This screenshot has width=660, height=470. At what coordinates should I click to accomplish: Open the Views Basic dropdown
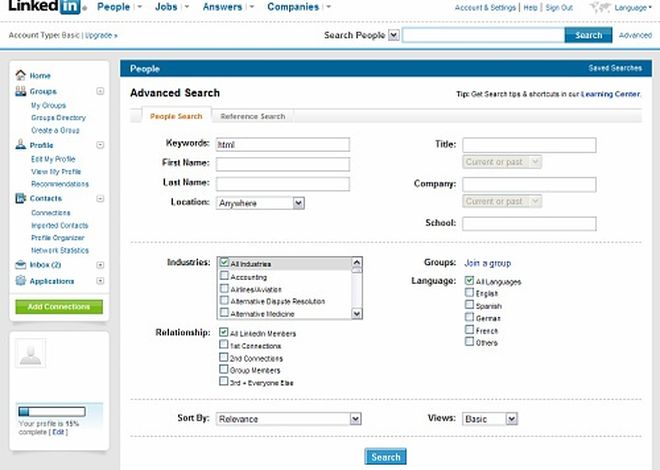[490, 419]
